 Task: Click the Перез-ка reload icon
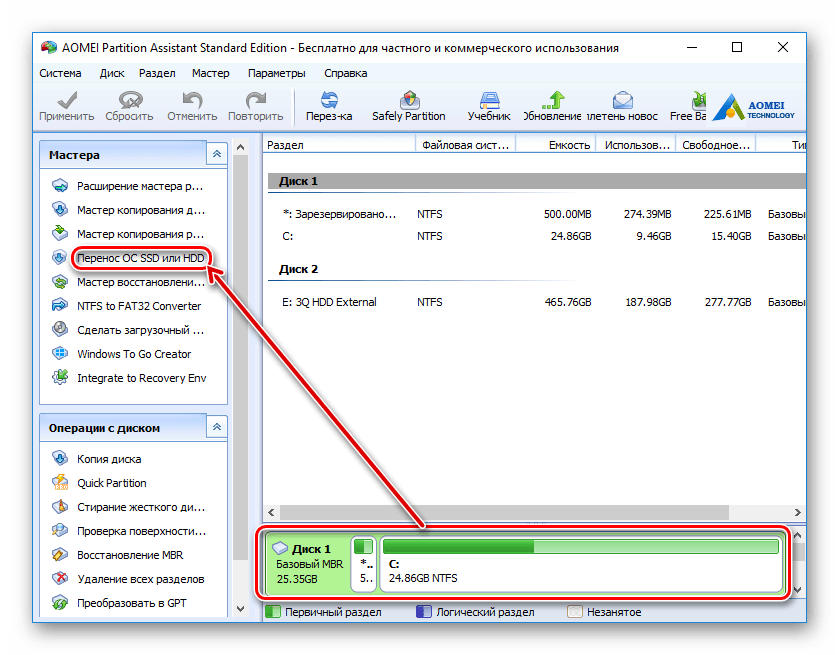pyautogui.click(x=329, y=100)
